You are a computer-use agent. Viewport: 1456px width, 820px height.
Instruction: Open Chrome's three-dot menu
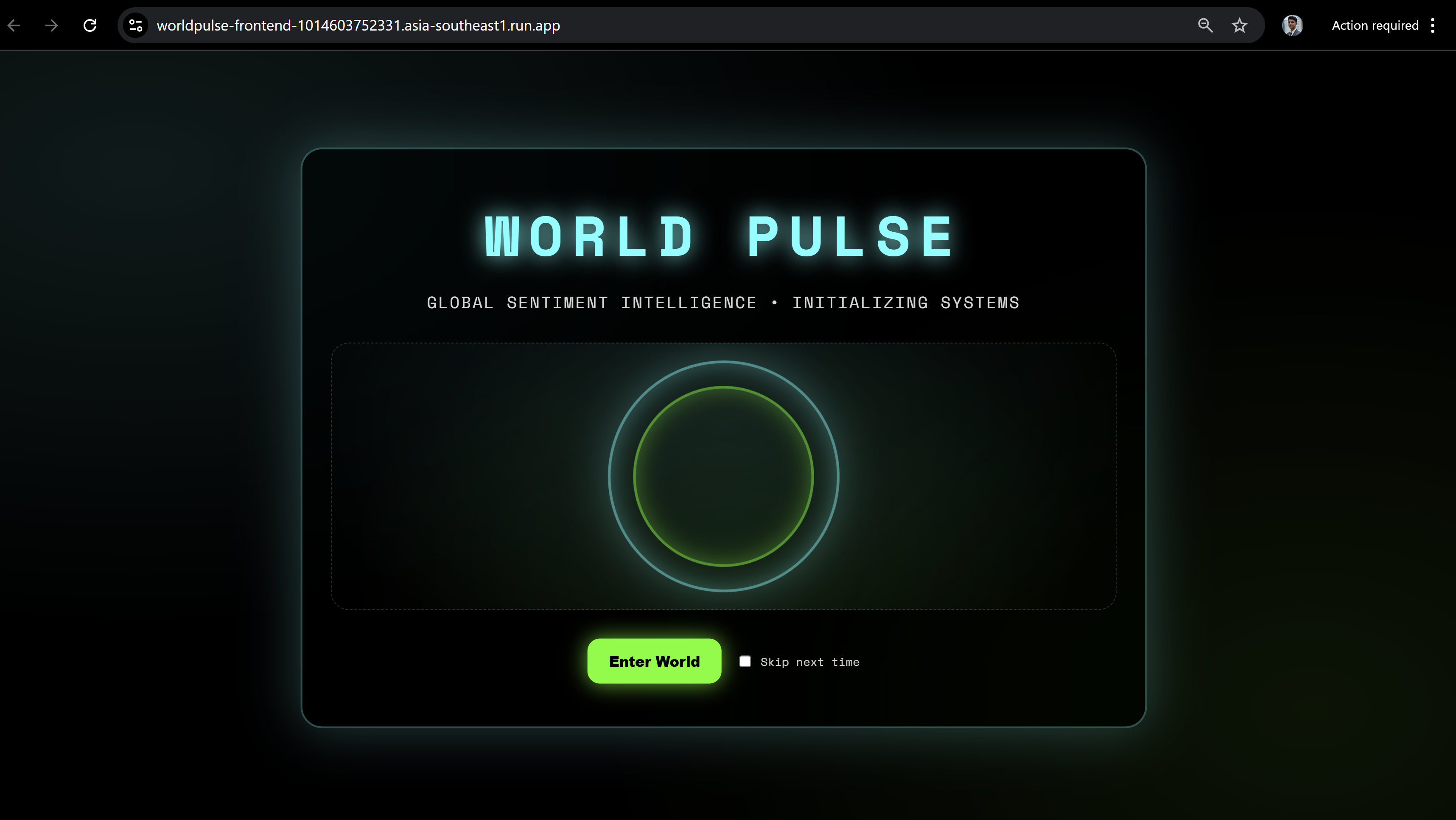pyautogui.click(x=1433, y=25)
